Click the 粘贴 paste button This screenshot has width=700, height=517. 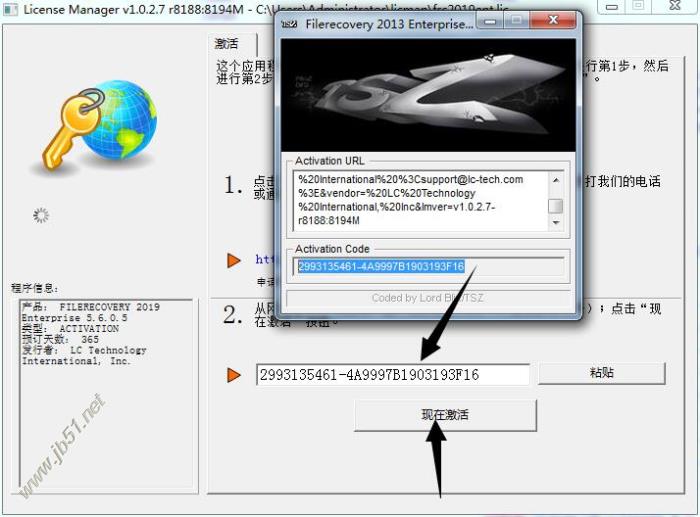[601, 373]
